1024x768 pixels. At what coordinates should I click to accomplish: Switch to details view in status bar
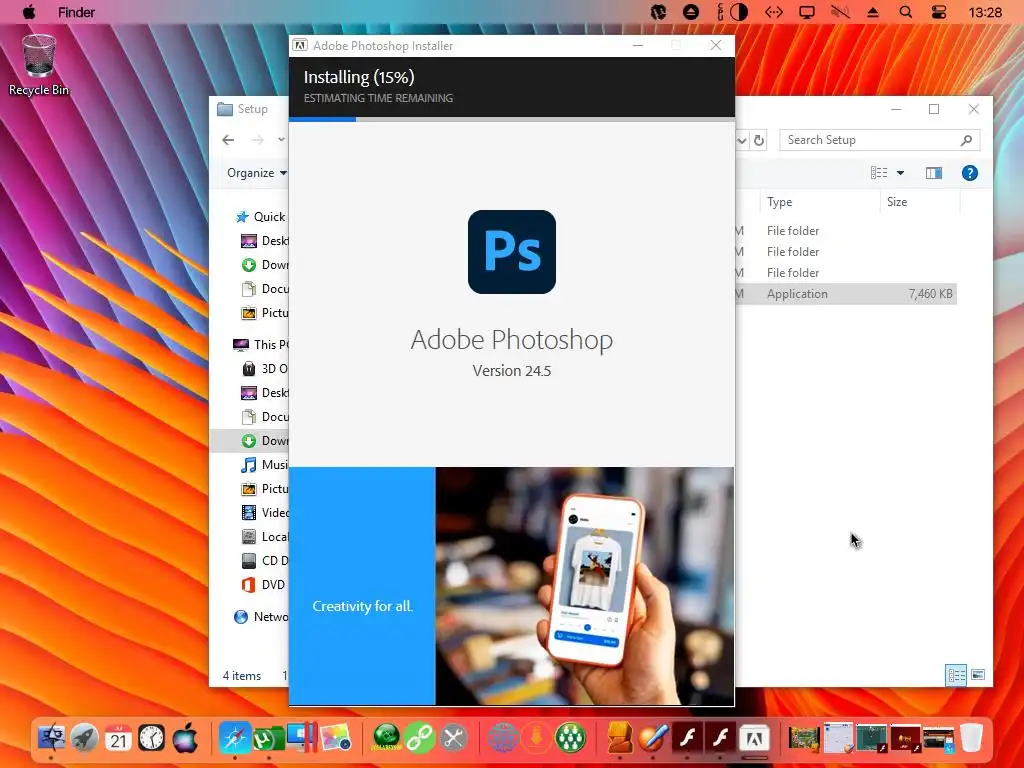[956, 675]
